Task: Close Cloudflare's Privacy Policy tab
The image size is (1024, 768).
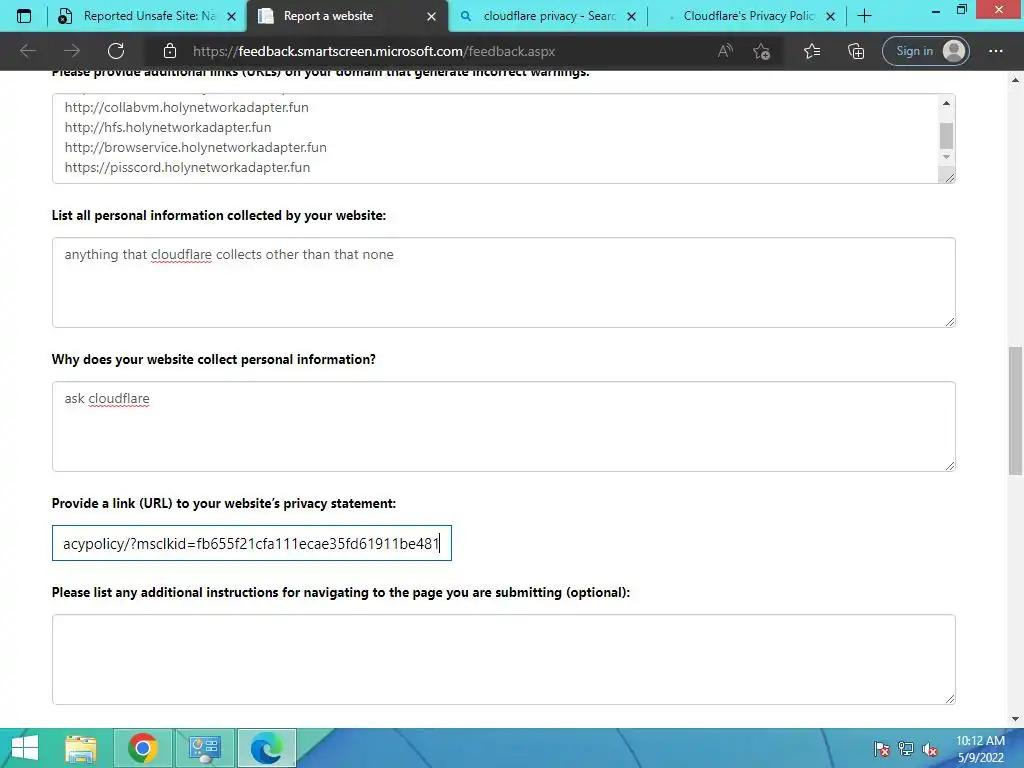Action: (x=830, y=17)
